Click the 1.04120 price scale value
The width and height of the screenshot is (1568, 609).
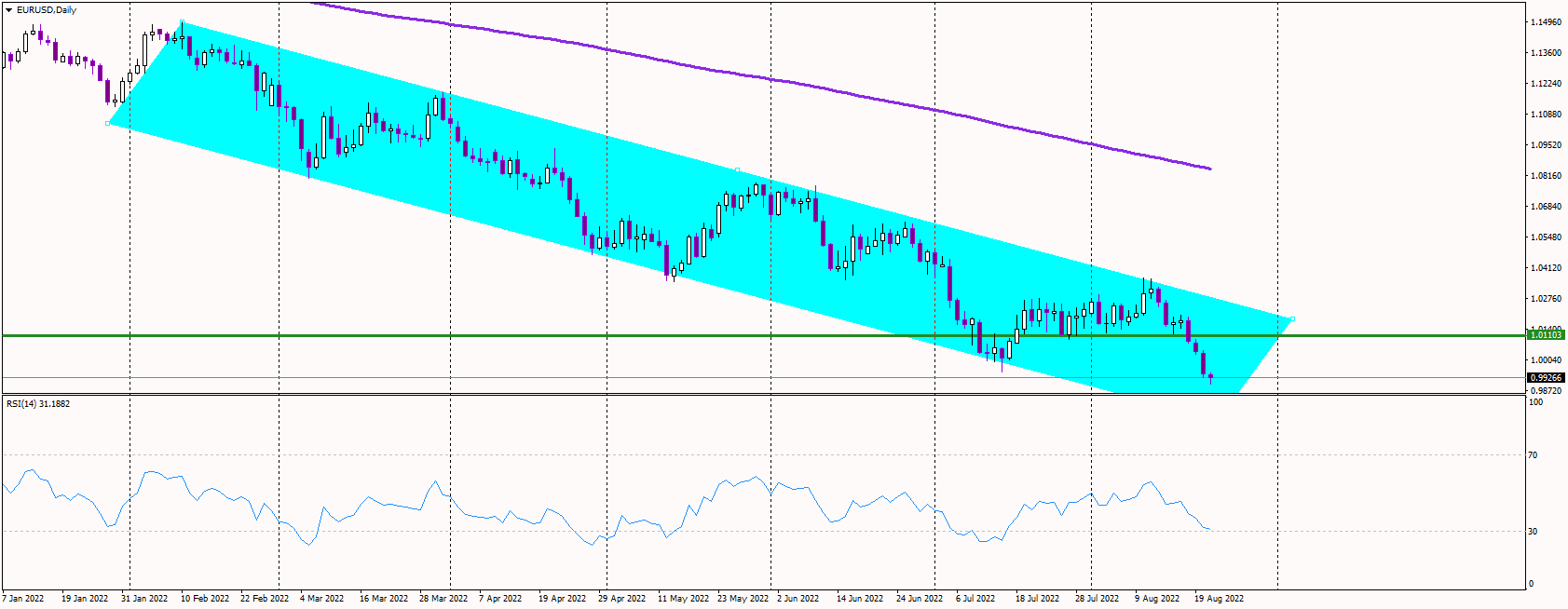point(1547,268)
